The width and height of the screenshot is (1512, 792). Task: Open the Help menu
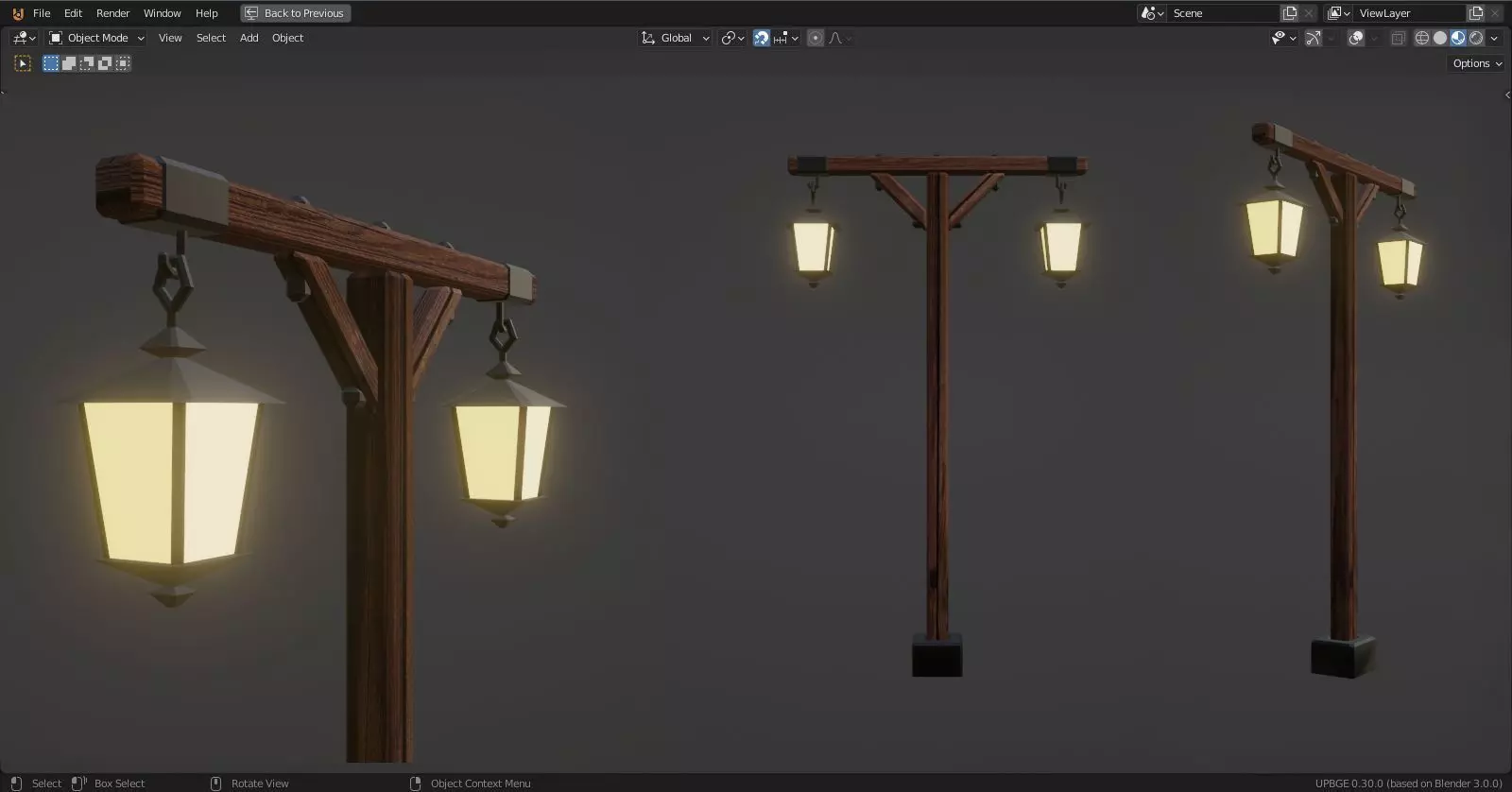(x=206, y=13)
